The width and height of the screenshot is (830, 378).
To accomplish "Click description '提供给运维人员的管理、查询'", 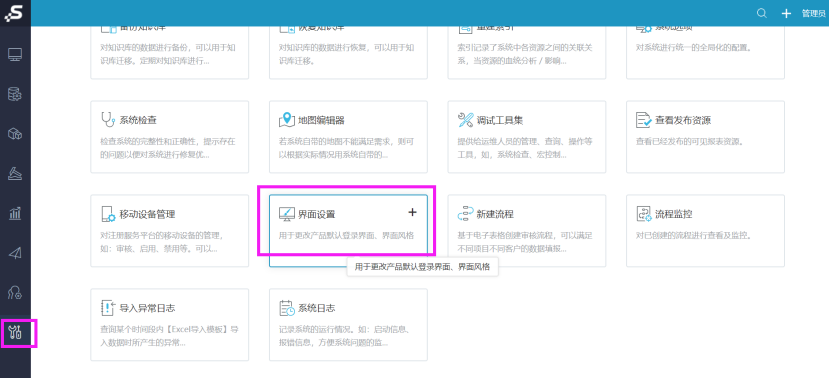I will click(525, 148).
